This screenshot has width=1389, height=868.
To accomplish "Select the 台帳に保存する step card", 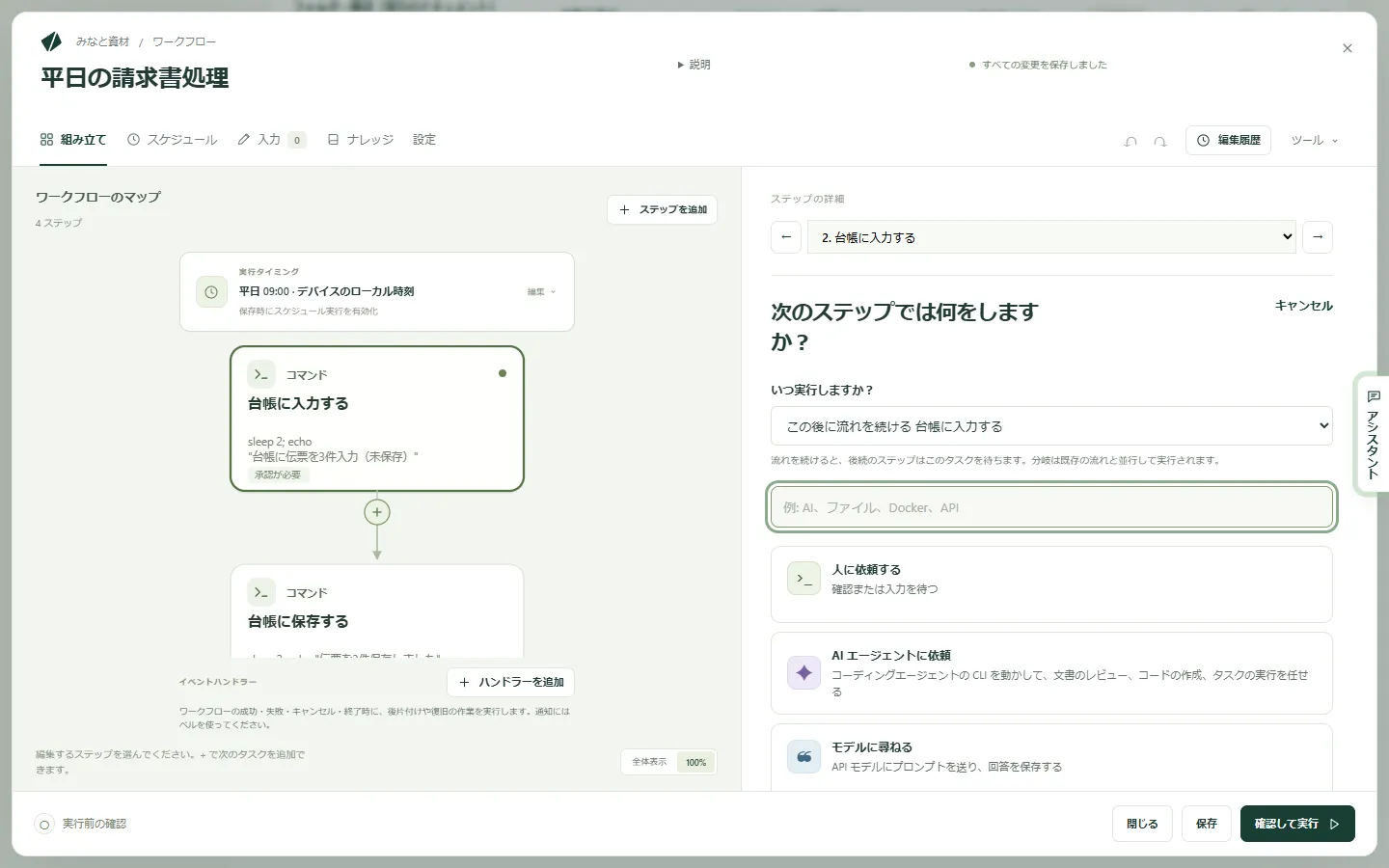I will (x=377, y=611).
